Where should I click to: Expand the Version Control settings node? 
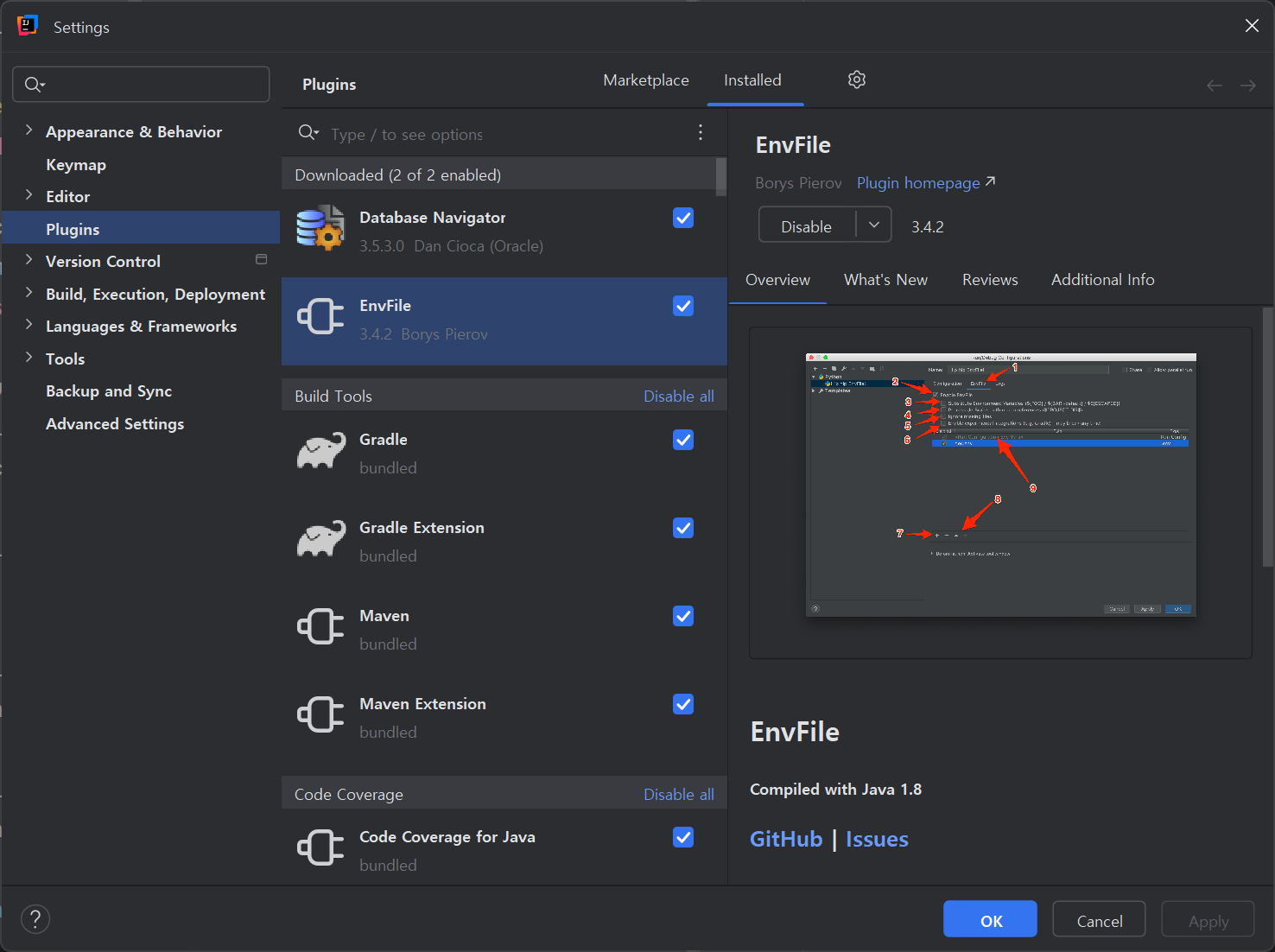click(29, 260)
